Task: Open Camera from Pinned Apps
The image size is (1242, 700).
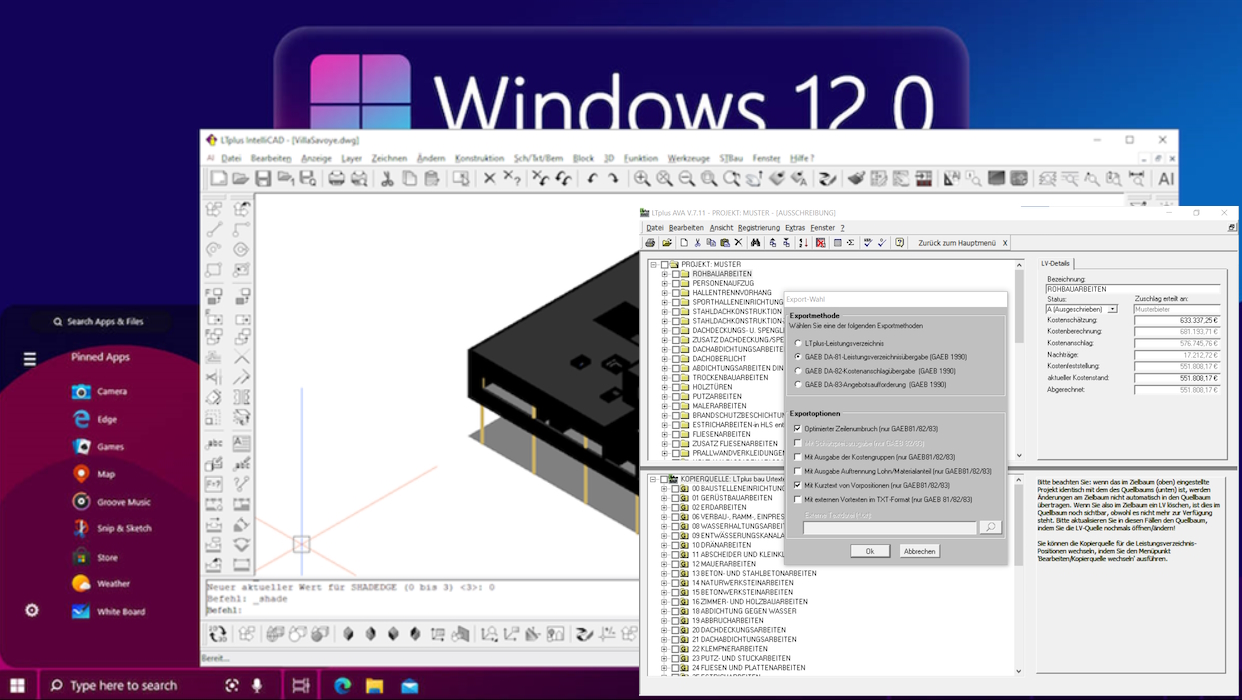Action: pyautogui.click(x=99, y=391)
